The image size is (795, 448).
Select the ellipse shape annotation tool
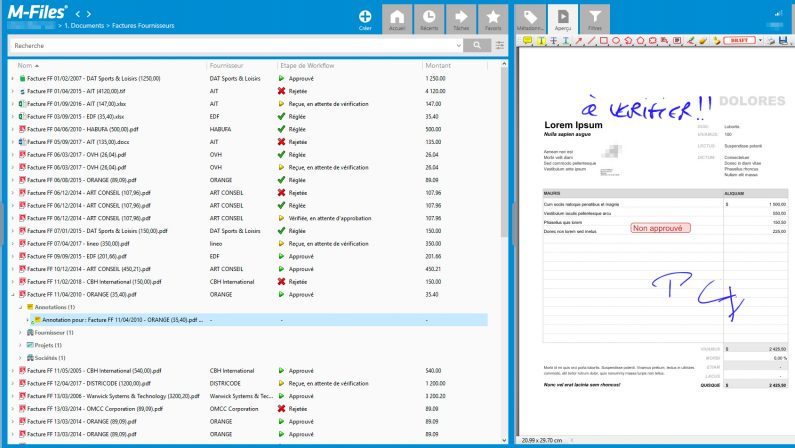pyautogui.click(x=615, y=41)
